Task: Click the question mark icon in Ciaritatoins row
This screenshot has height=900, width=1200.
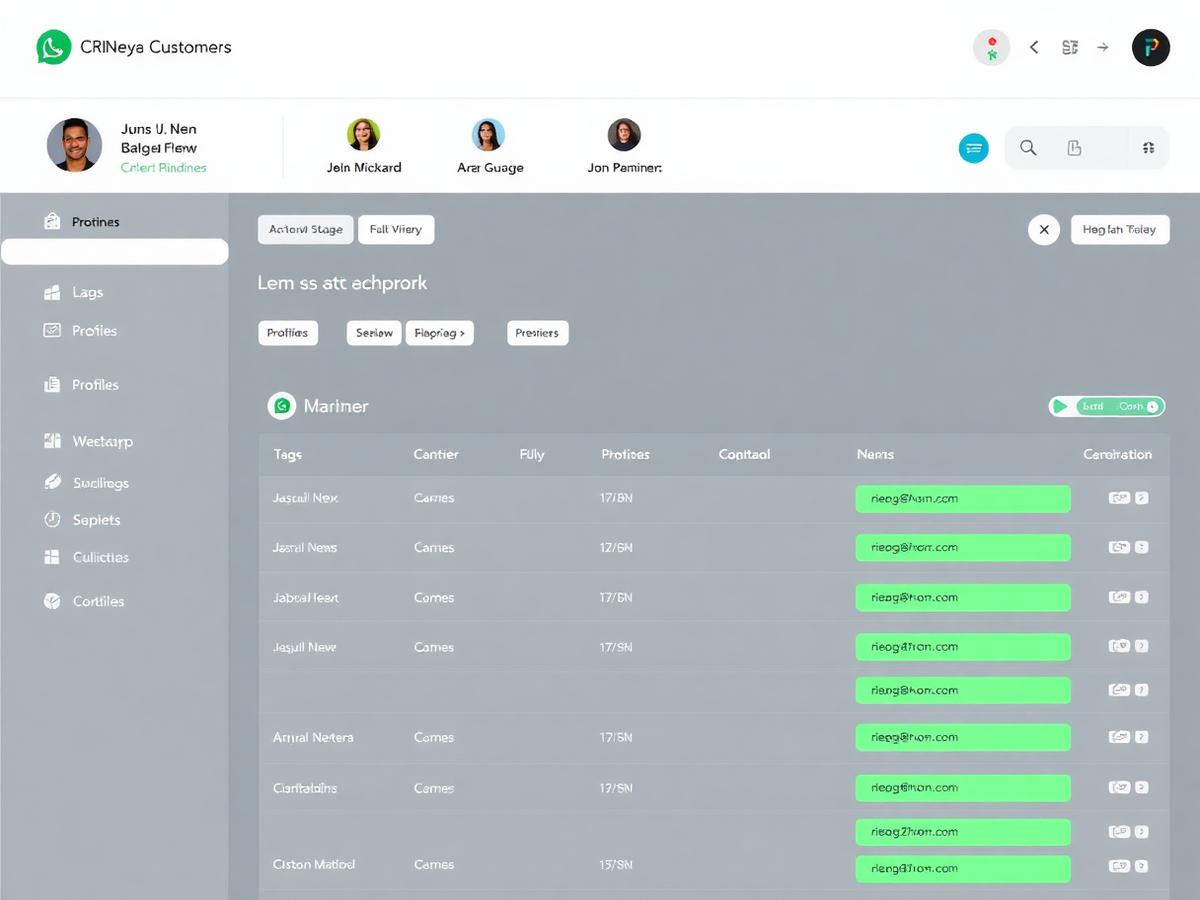Action: pos(1142,787)
